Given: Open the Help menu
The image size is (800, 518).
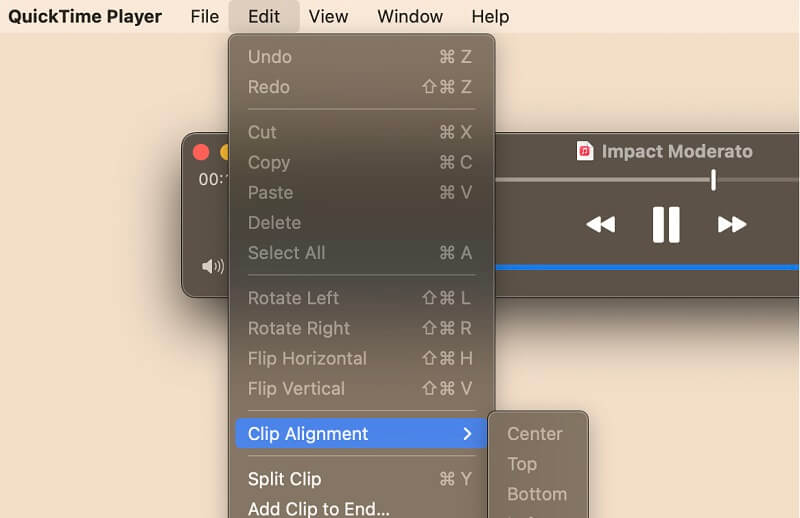Looking at the screenshot, I should coord(490,16).
